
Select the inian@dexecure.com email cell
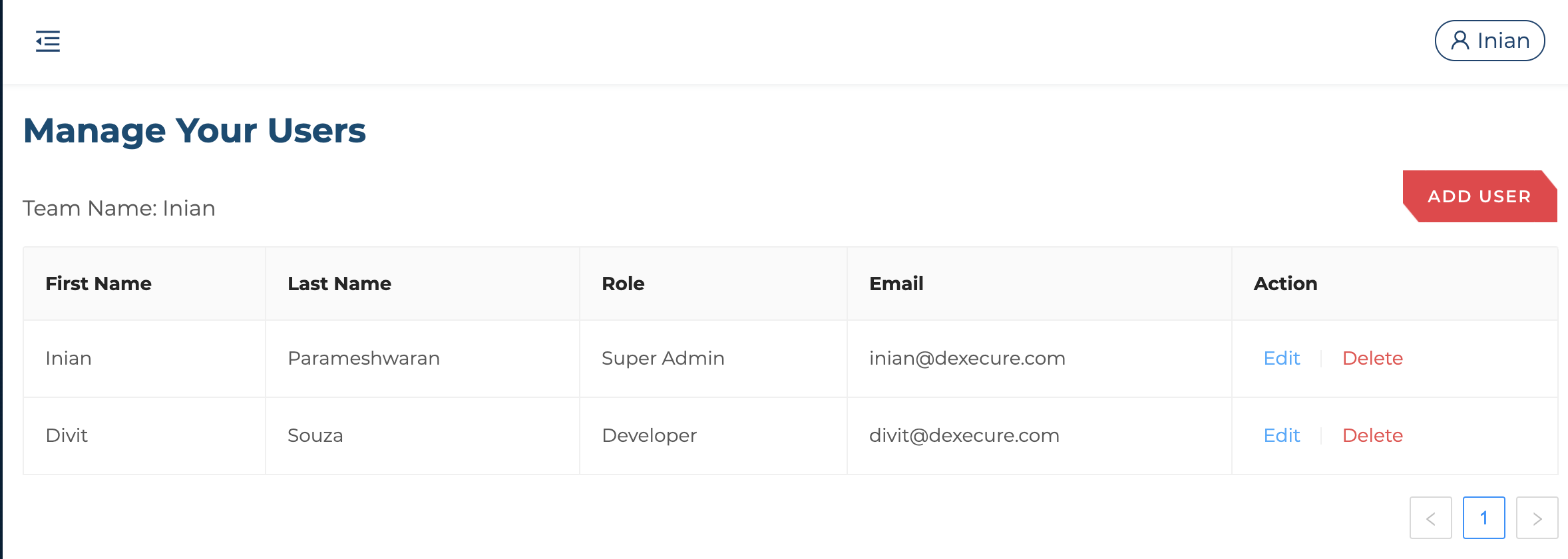pyautogui.click(x=1040, y=359)
